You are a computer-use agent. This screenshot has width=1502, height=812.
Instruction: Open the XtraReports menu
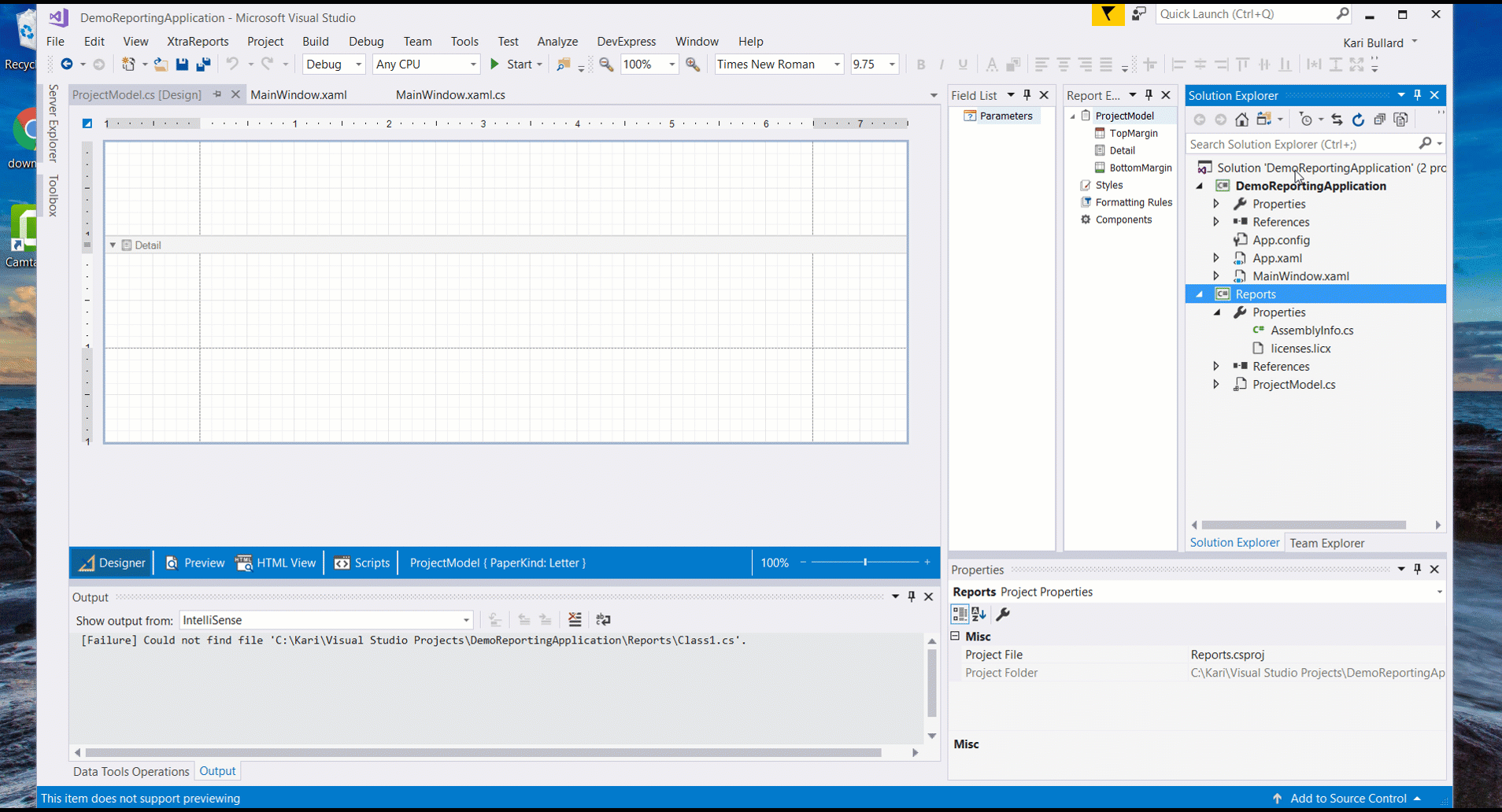[x=198, y=41]
